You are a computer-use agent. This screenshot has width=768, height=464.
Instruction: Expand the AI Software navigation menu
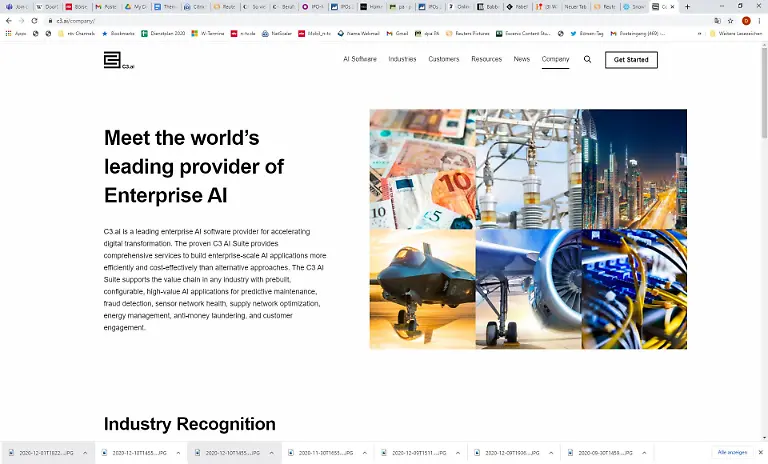pyautogui.click(x=359, y=60)
